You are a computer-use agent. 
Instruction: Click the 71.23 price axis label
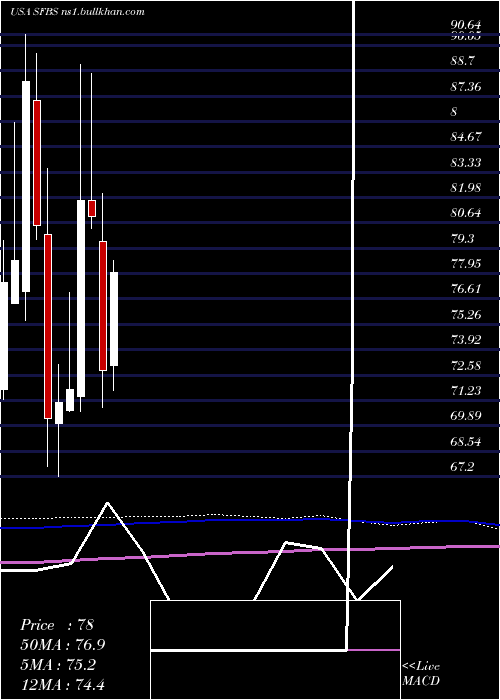tap(466, 391)
